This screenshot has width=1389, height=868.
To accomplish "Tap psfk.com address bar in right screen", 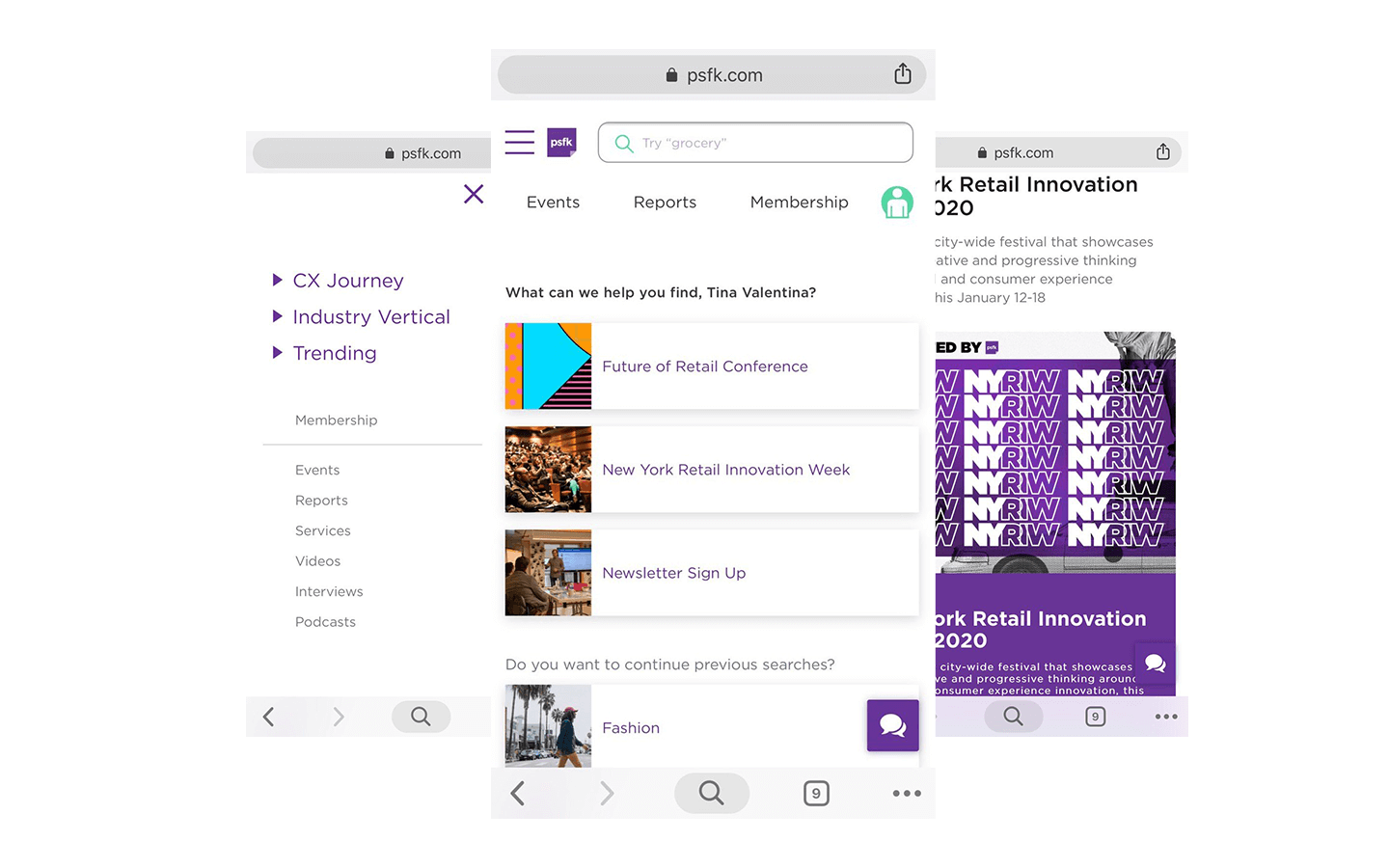I will click(x=1058, y=152).
